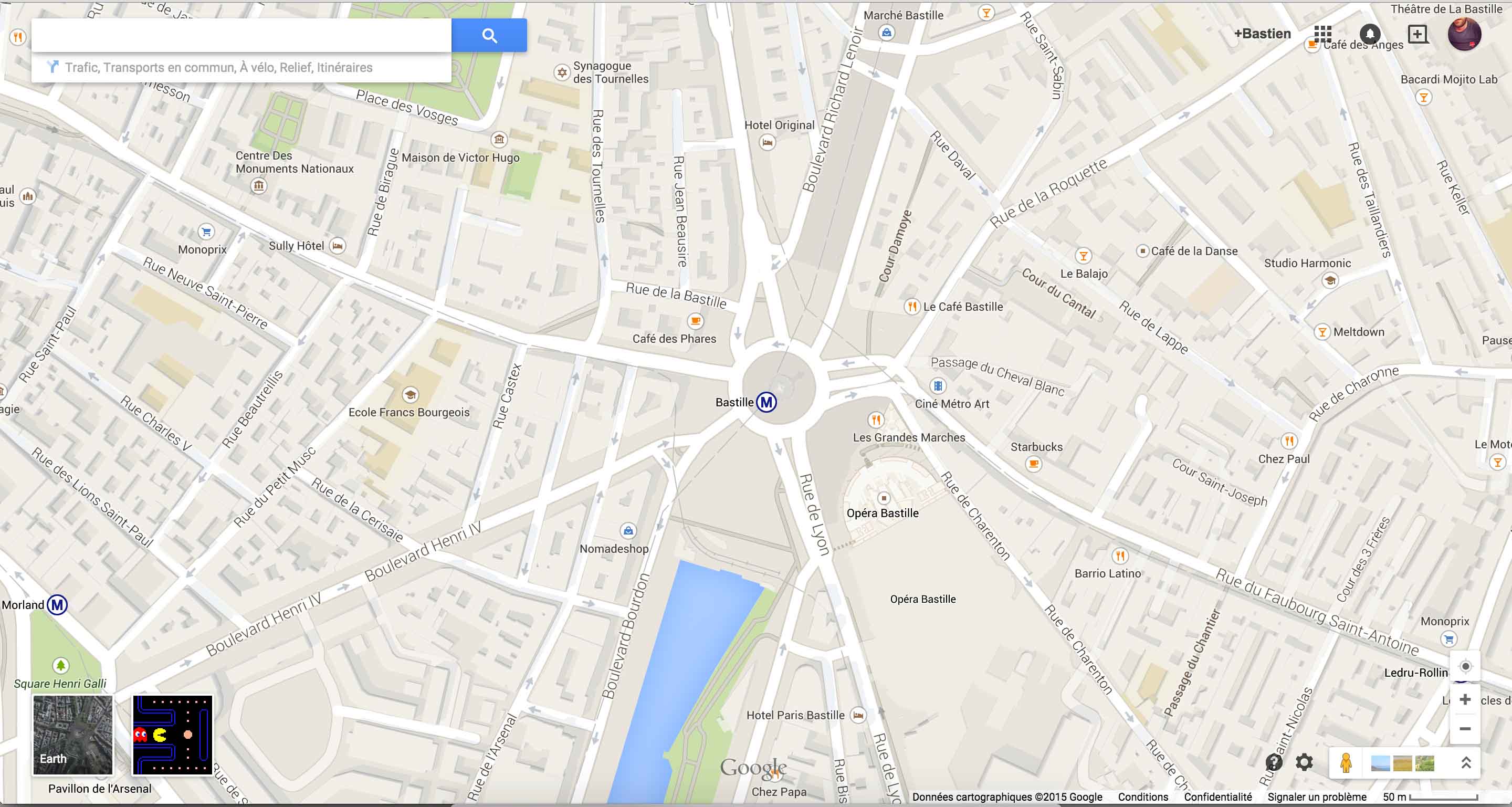The height and width of the screenshot is (807, 1512).
Task: Click the Signaler un problème link
Action: pyautogui.click(x=1317, y=797)
